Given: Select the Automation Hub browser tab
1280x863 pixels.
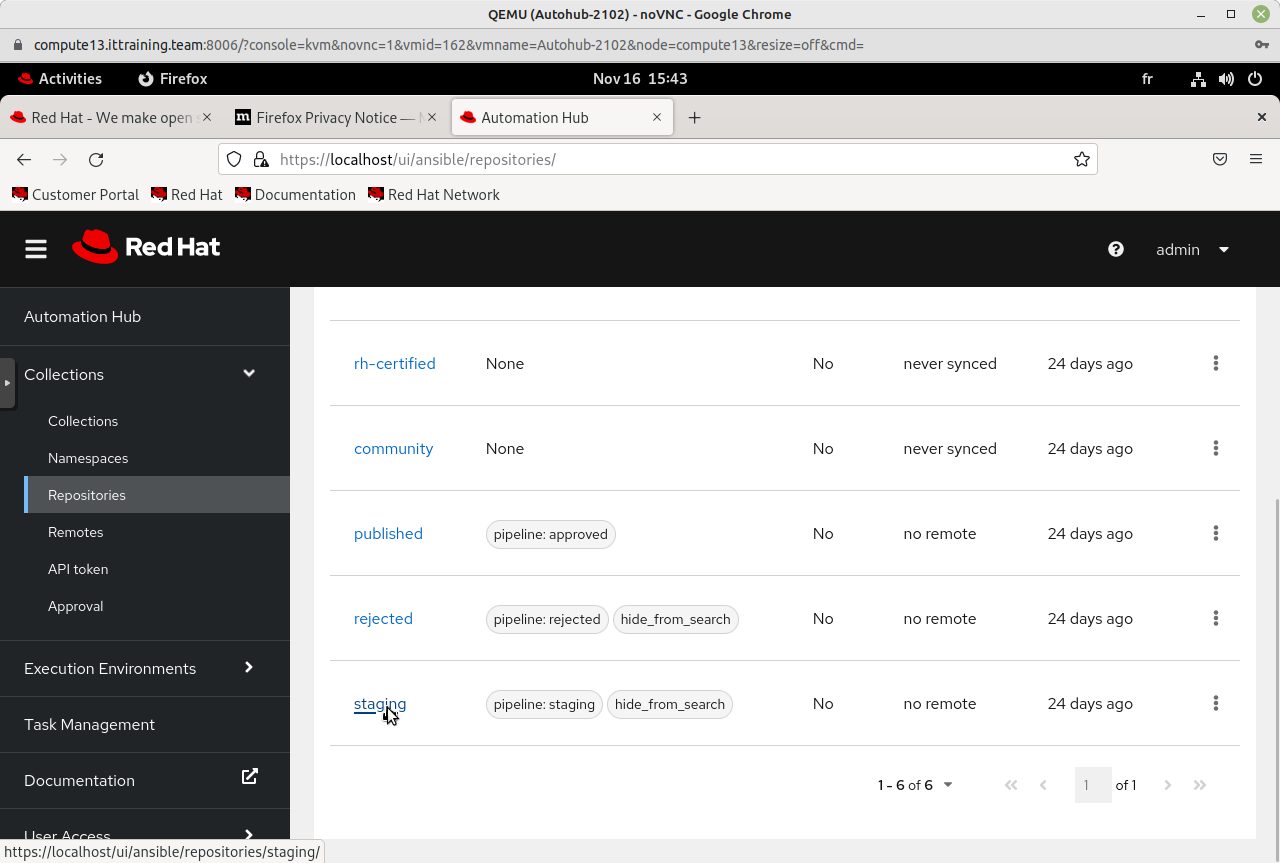Looking at the screenshot, I should coord(562,117).
